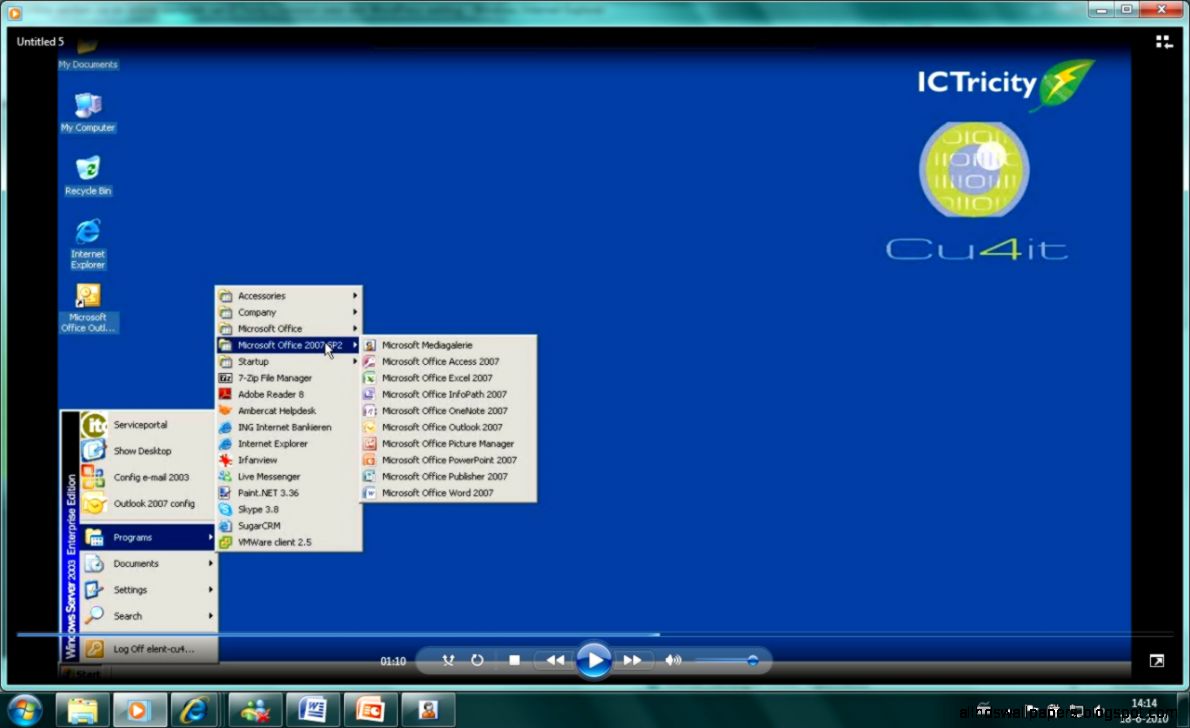Expand the Settings submenu
1190x728 pixels.
pyautogui.click(x=130, y=589)
